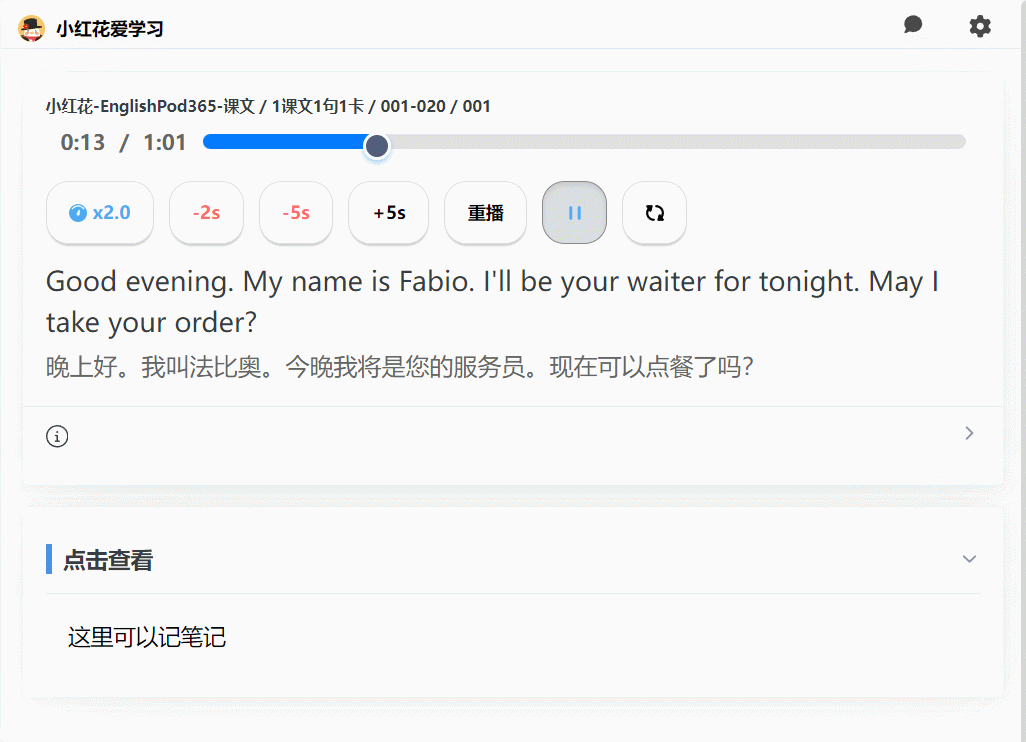Click the 点击查看 section header
This screenshot has width=1026, height=742.
pos(108,560)
